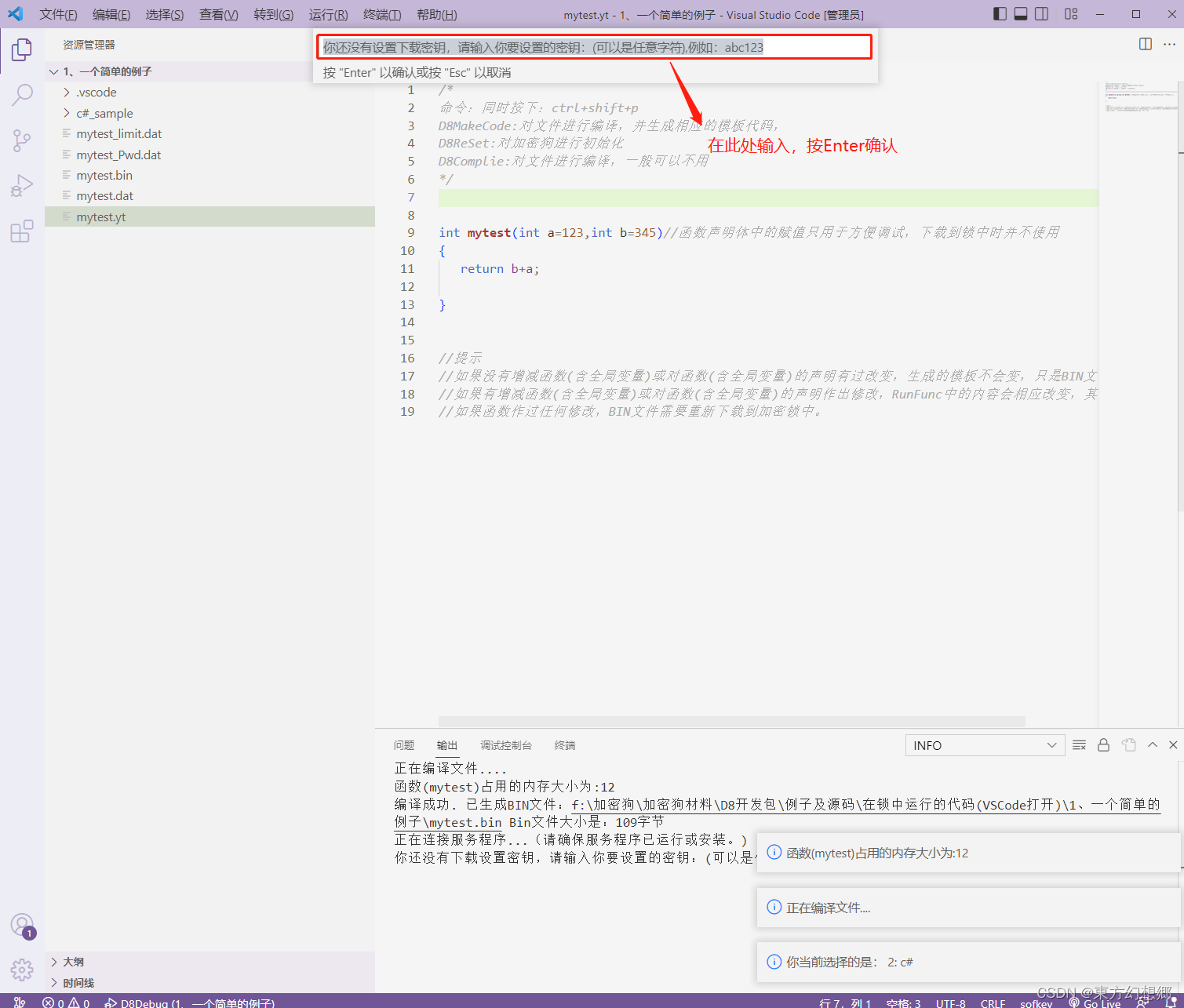Viewport: 1184px width, 1008px height.
Task: Change file encoding UTF-8
Action: pos(950,1003)
